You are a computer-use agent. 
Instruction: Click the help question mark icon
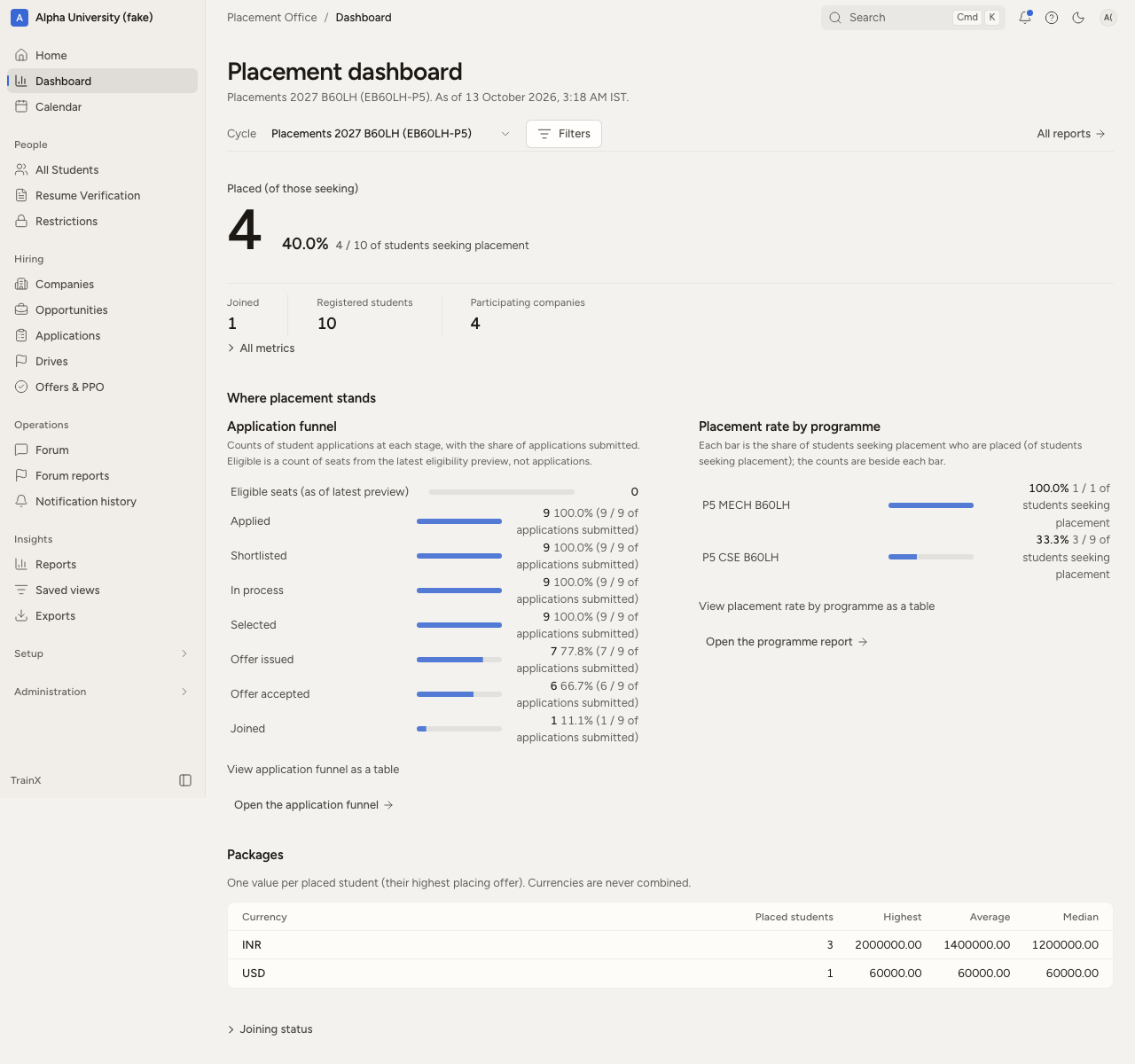(1052, 18)
